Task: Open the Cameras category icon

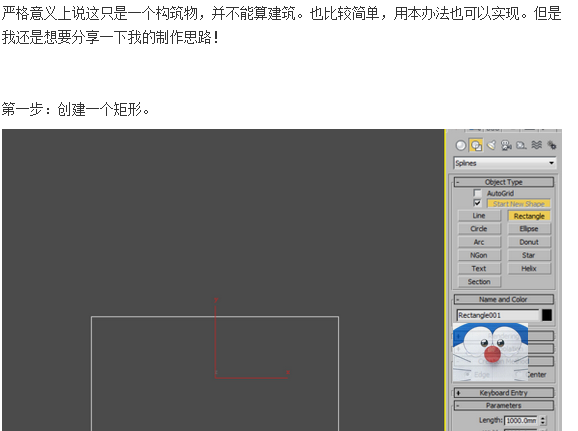Action: coord(506,145)
